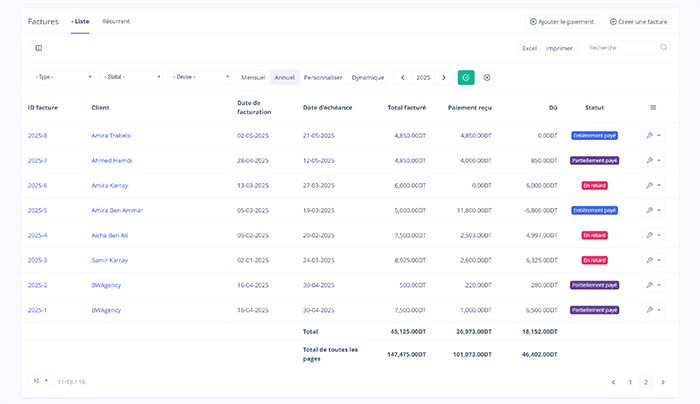700x404 pixels.
Task: Switch to the Récurrent tab
Action: (116, 21)
